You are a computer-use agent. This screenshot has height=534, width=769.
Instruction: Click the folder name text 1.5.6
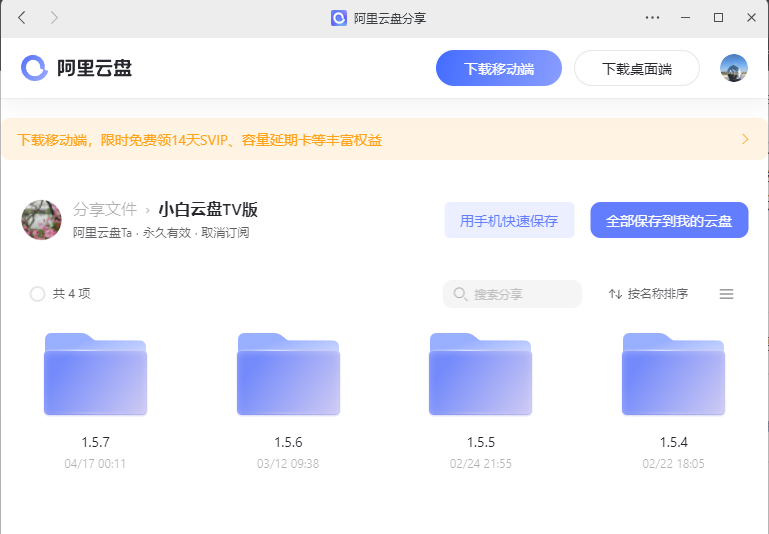288,442
